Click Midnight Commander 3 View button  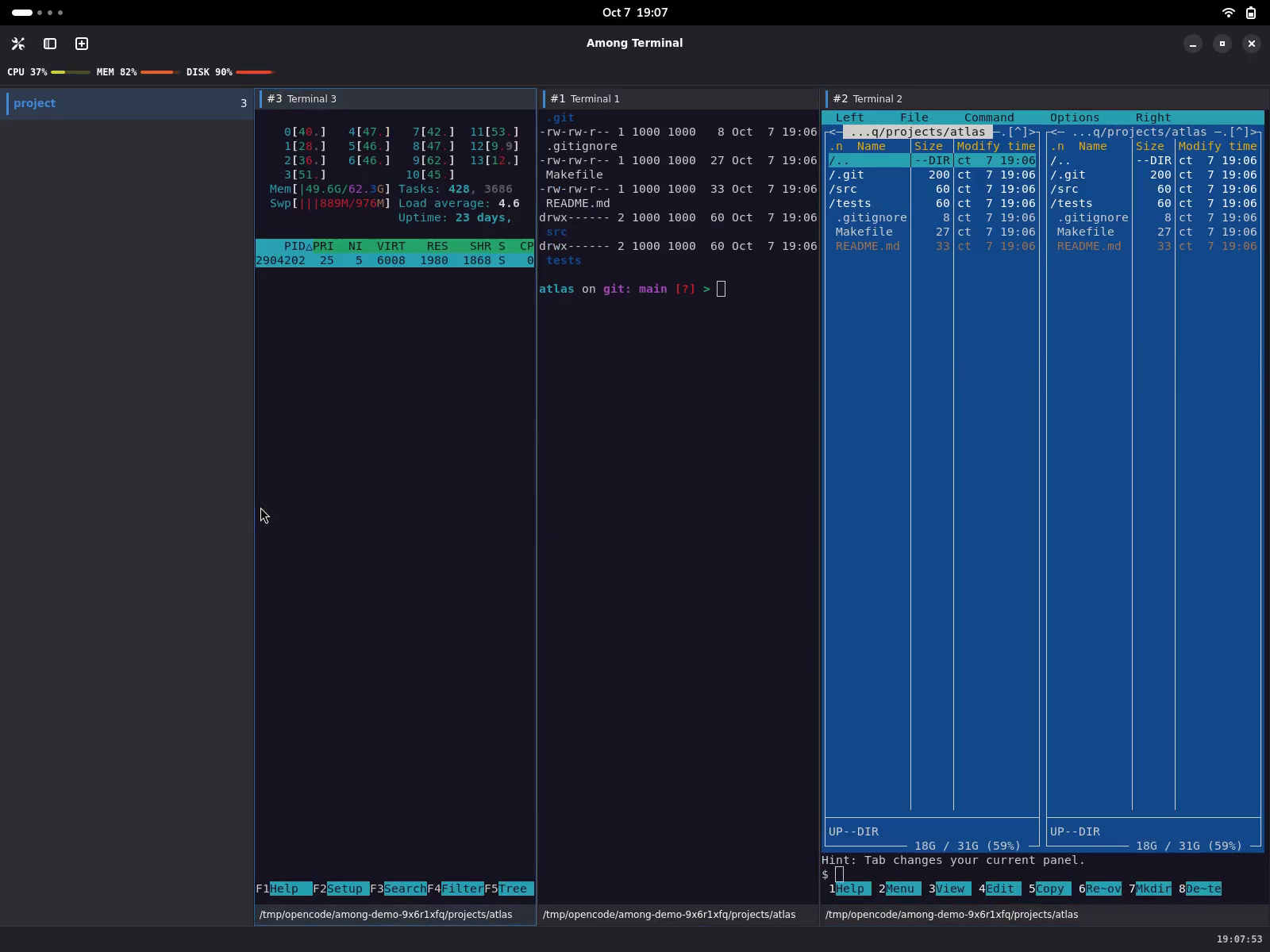click(x=949, y=889)
